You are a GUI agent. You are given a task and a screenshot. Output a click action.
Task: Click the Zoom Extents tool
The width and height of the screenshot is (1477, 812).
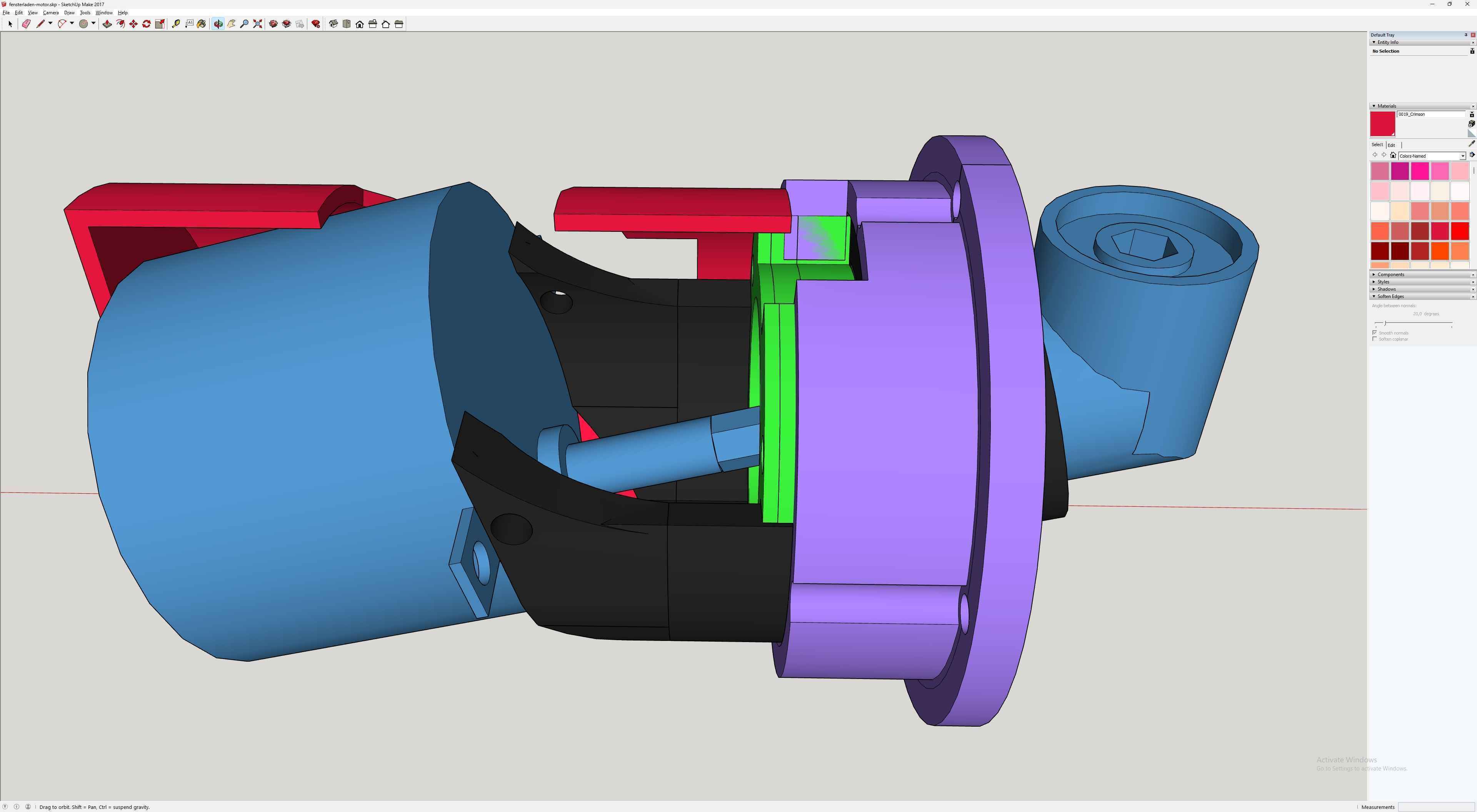pos(258,24)
